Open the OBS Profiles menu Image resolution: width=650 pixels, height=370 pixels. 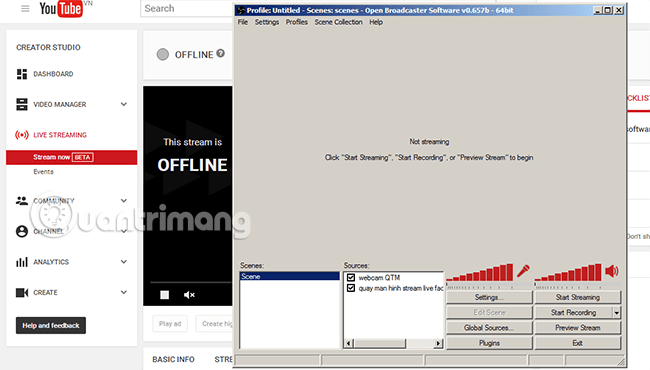tap(296, 22)
